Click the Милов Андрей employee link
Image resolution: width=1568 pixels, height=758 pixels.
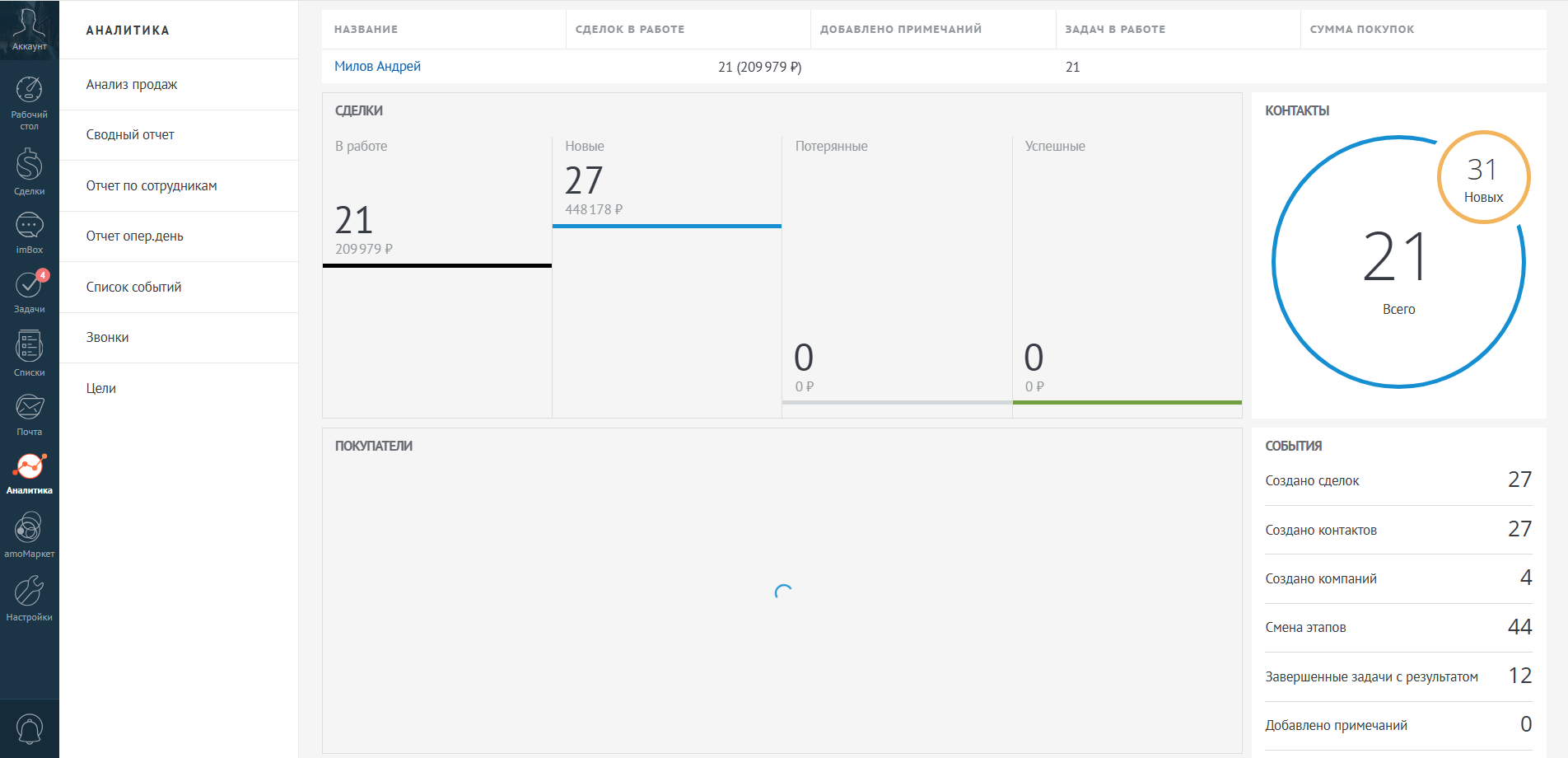(377, 67)
